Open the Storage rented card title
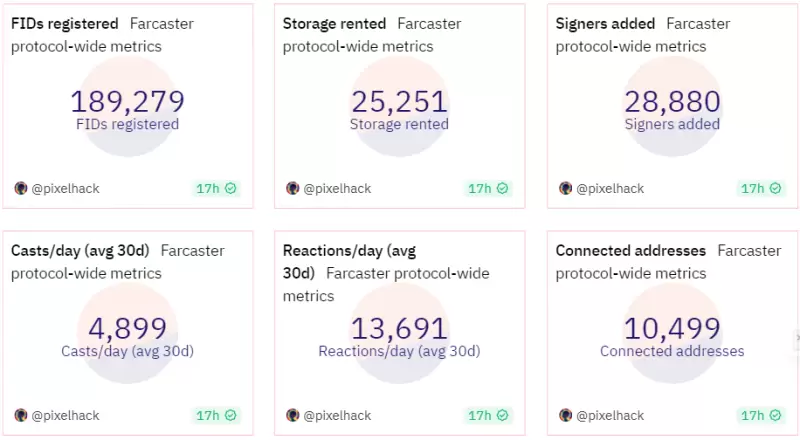800x440 pixels. [x=335, y=23]
